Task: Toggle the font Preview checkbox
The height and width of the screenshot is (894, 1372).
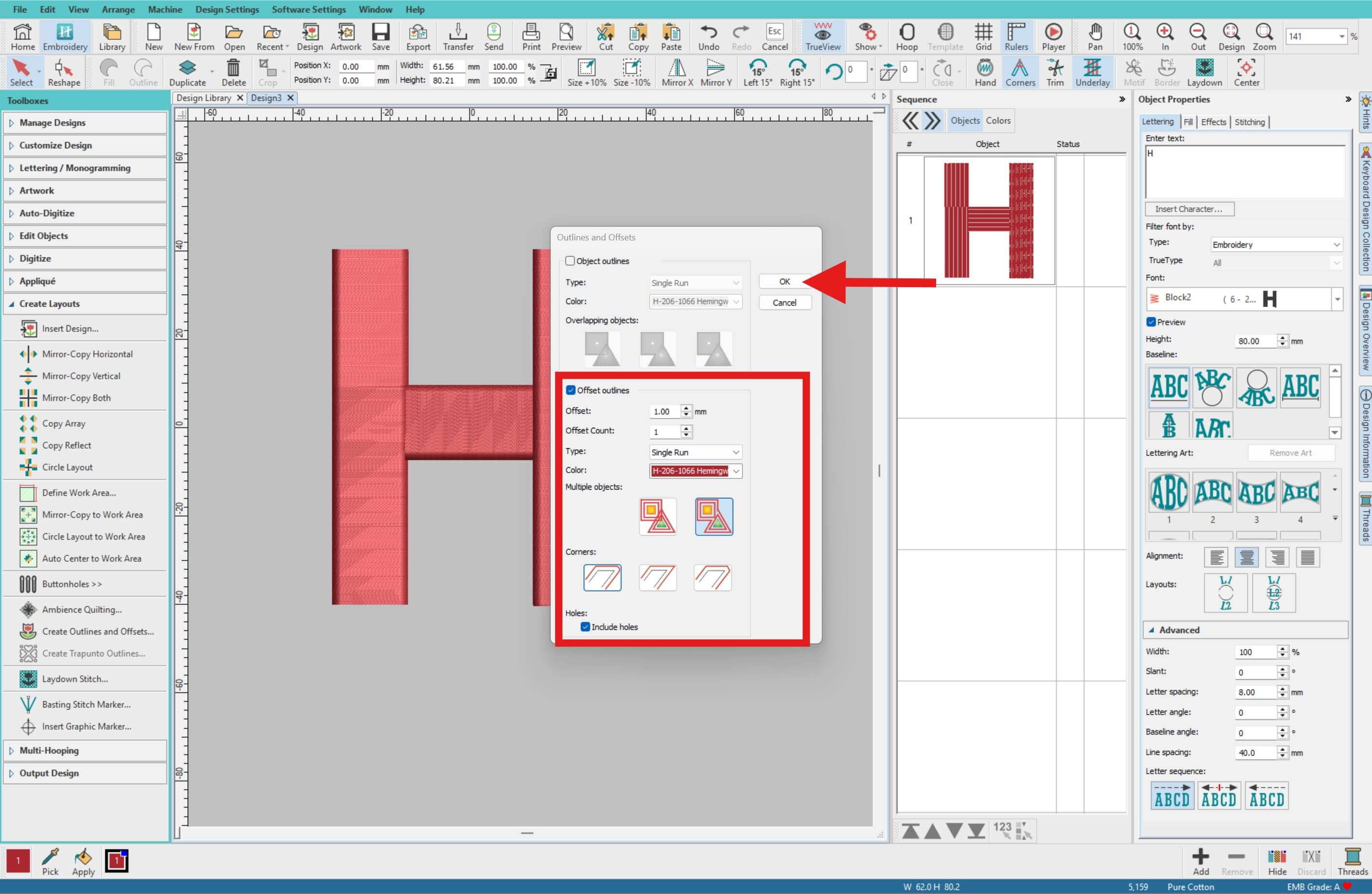Action: click(x=1151, y=322)
